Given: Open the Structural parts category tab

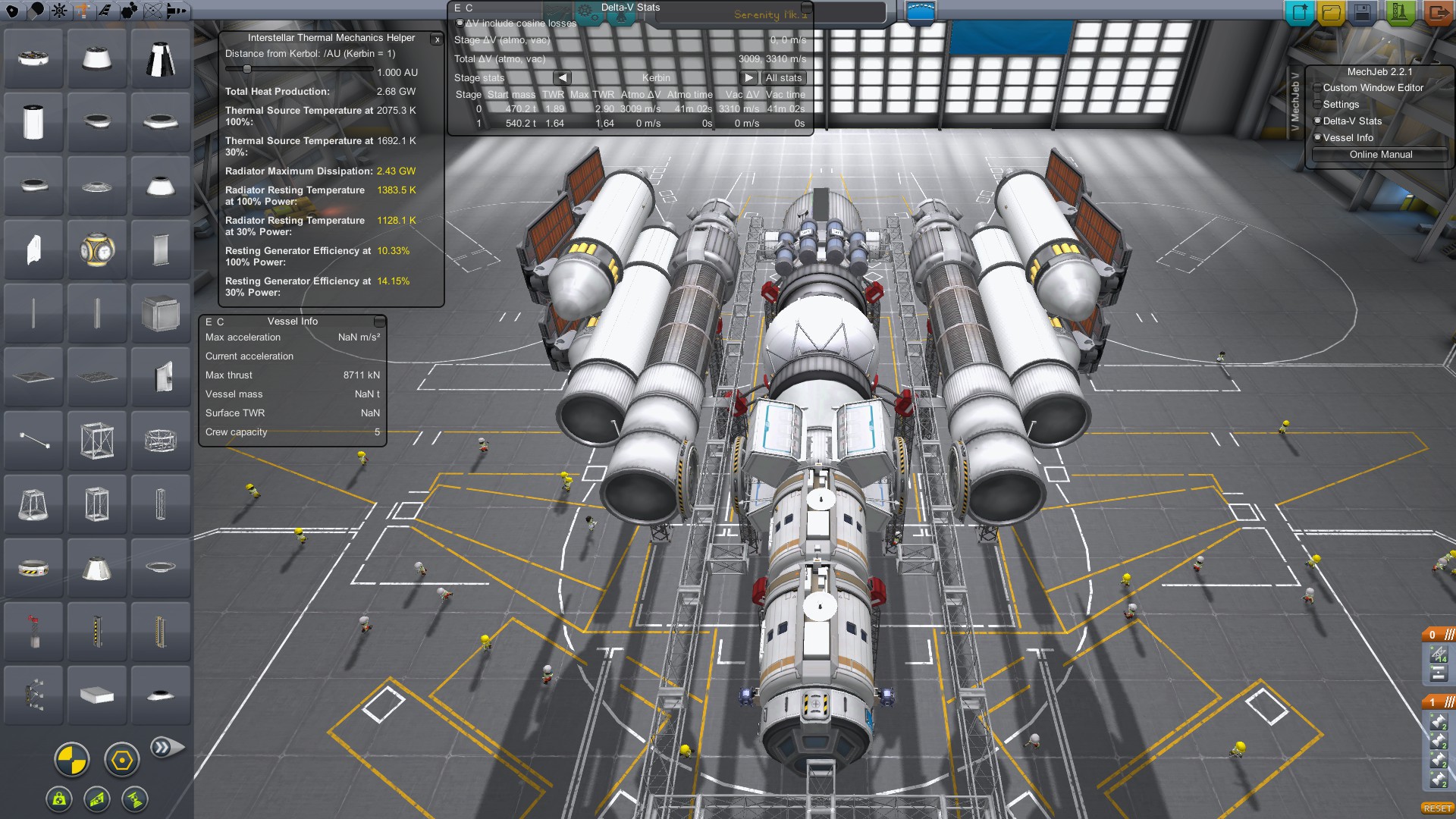Looking at the screenshot, I should (x=82, y=11).
